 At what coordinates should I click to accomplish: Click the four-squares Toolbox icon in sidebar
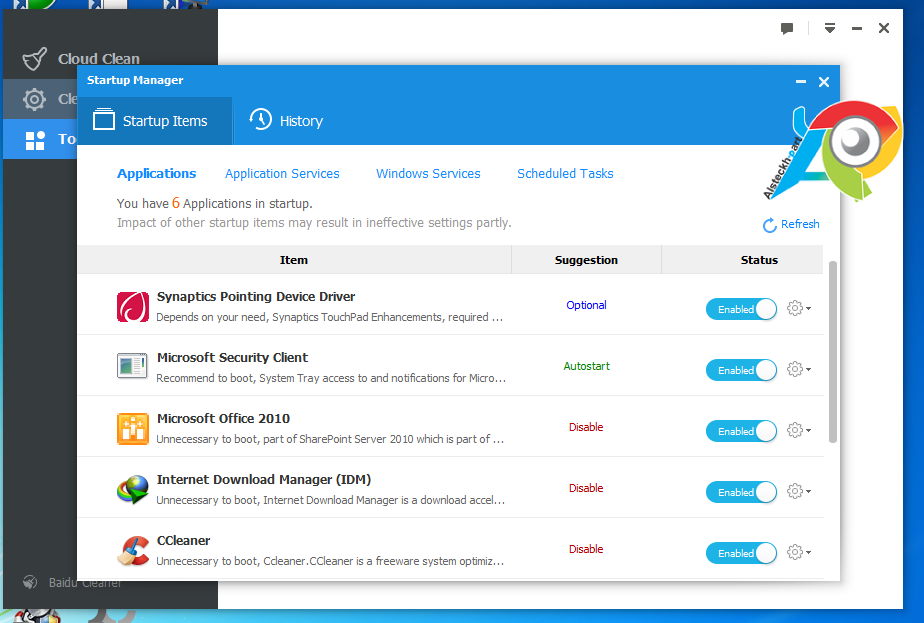35,140
